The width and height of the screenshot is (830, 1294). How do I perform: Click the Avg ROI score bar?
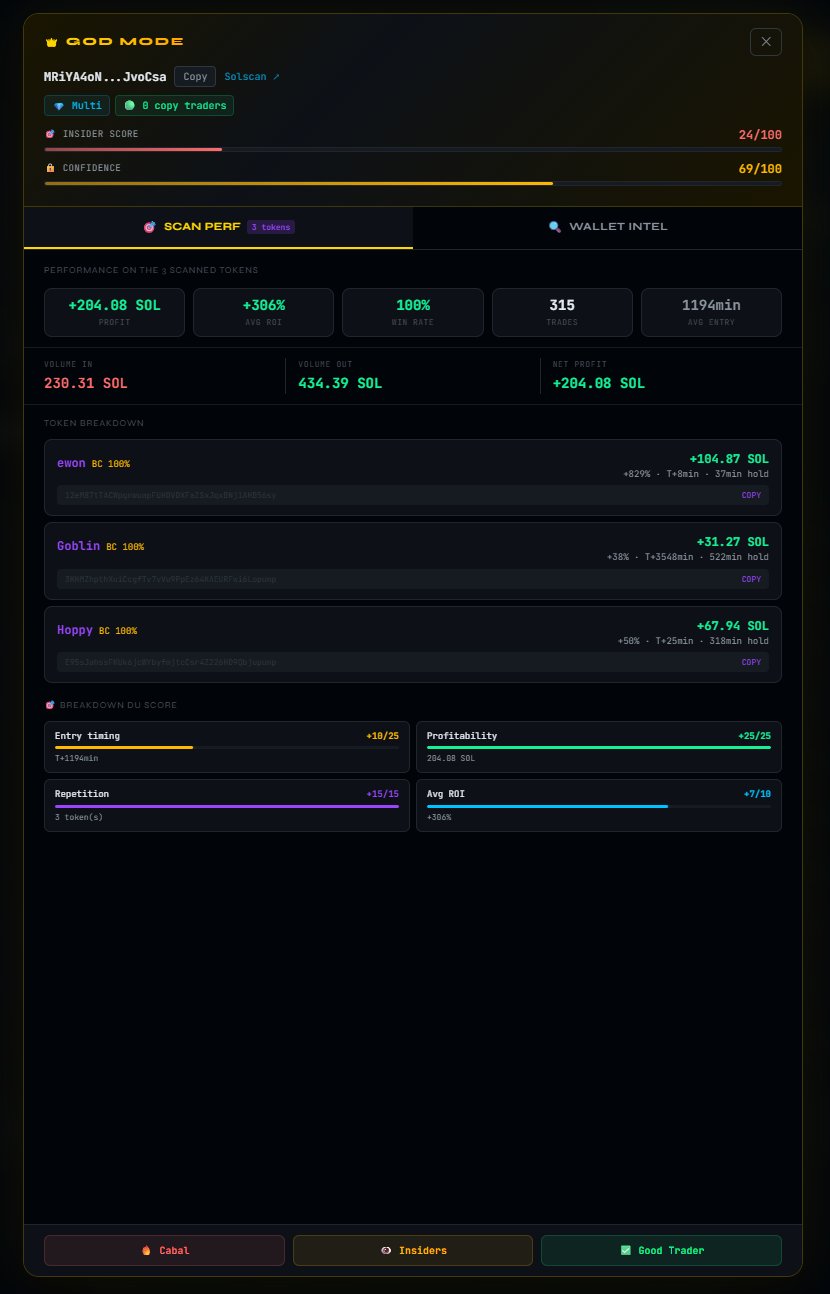tap(599, 805)
